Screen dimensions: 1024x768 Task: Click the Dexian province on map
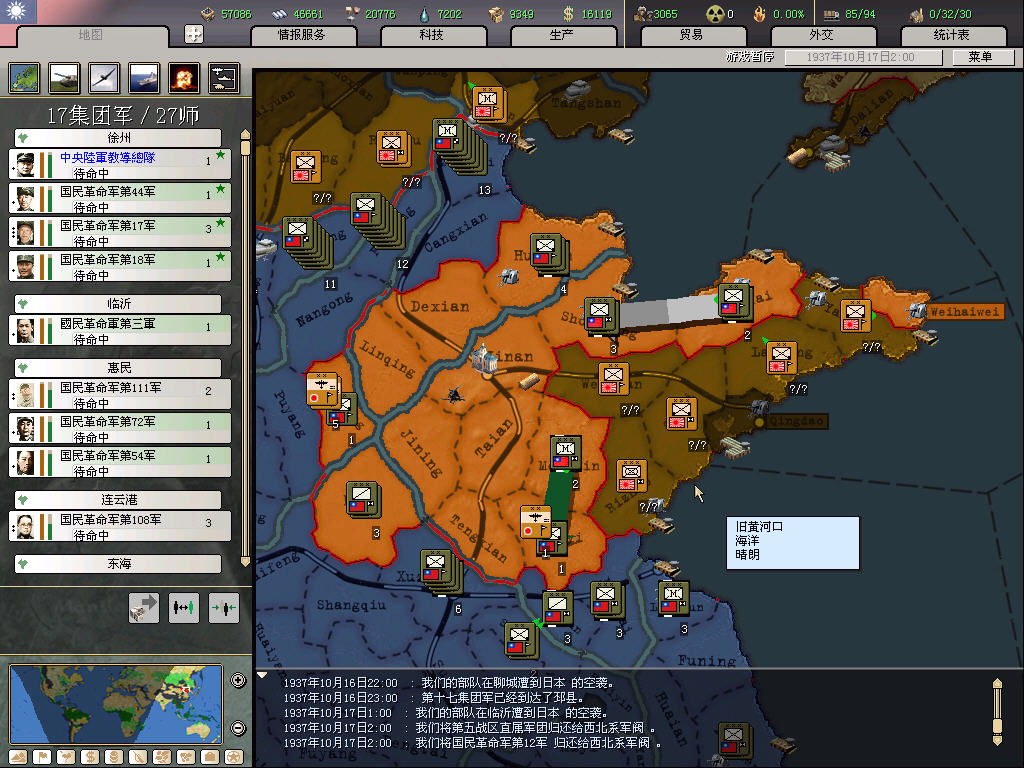440,306
